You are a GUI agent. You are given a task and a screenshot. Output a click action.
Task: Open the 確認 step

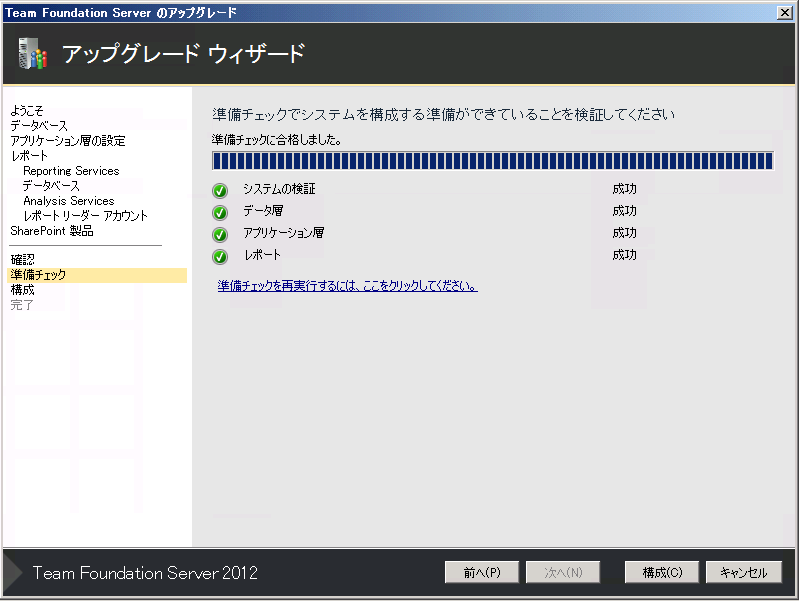coord(22,259)
